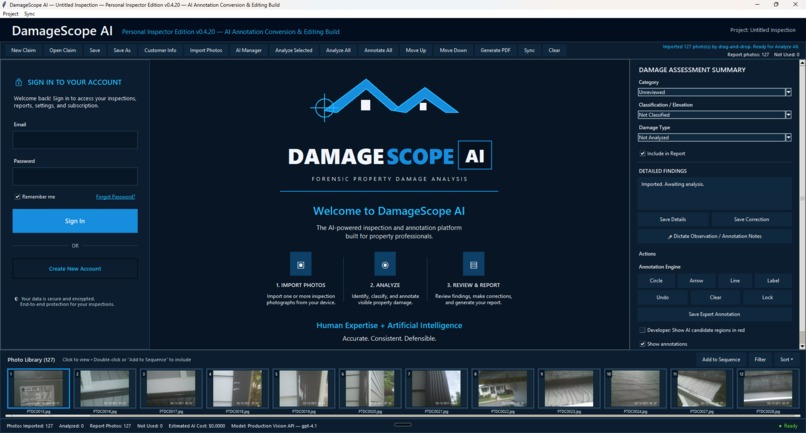Click the Sign In button
This screenshot has width=806, height=433.
click(75, 221)
